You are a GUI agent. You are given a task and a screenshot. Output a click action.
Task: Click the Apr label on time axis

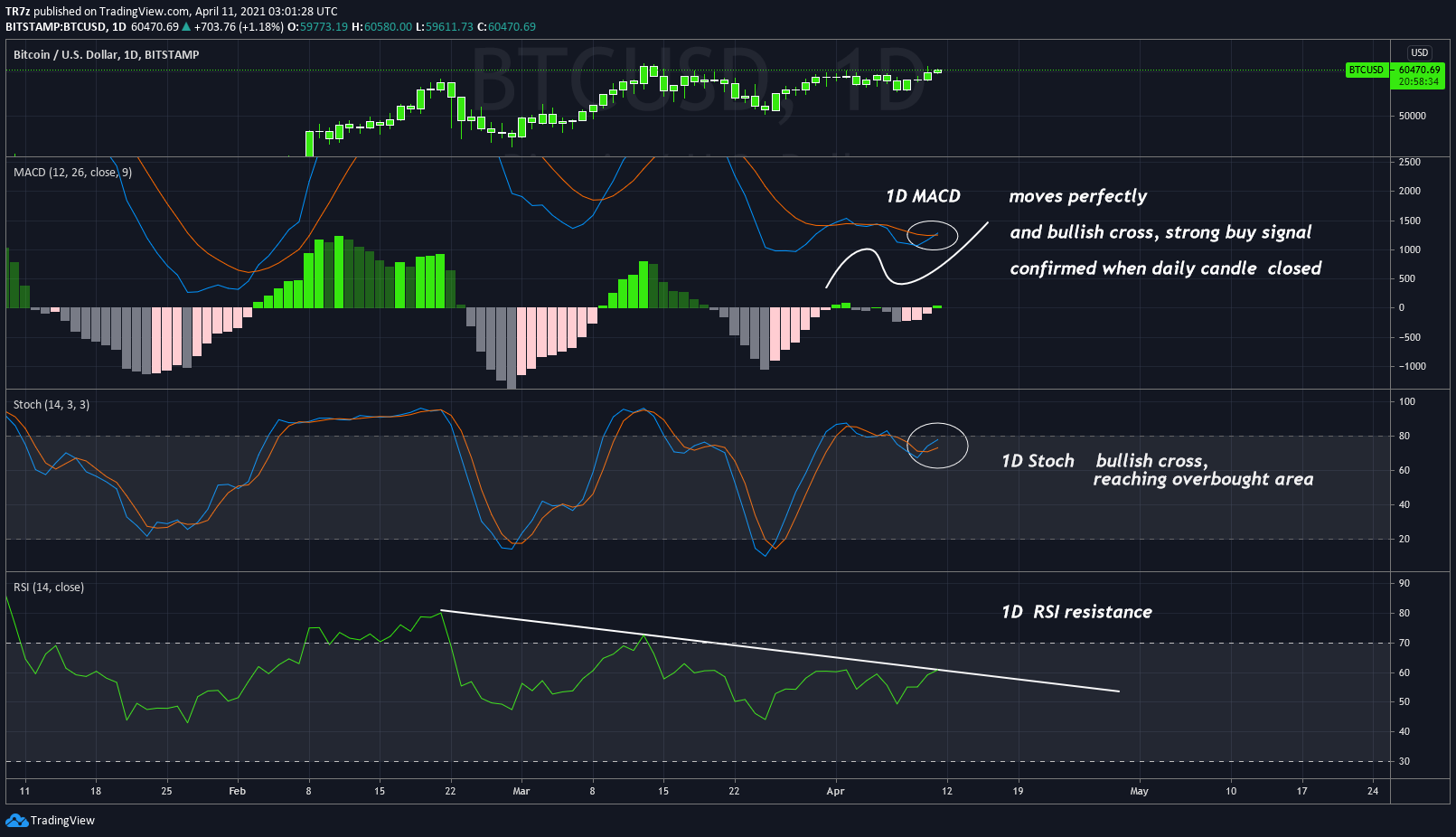pos(835,791)
